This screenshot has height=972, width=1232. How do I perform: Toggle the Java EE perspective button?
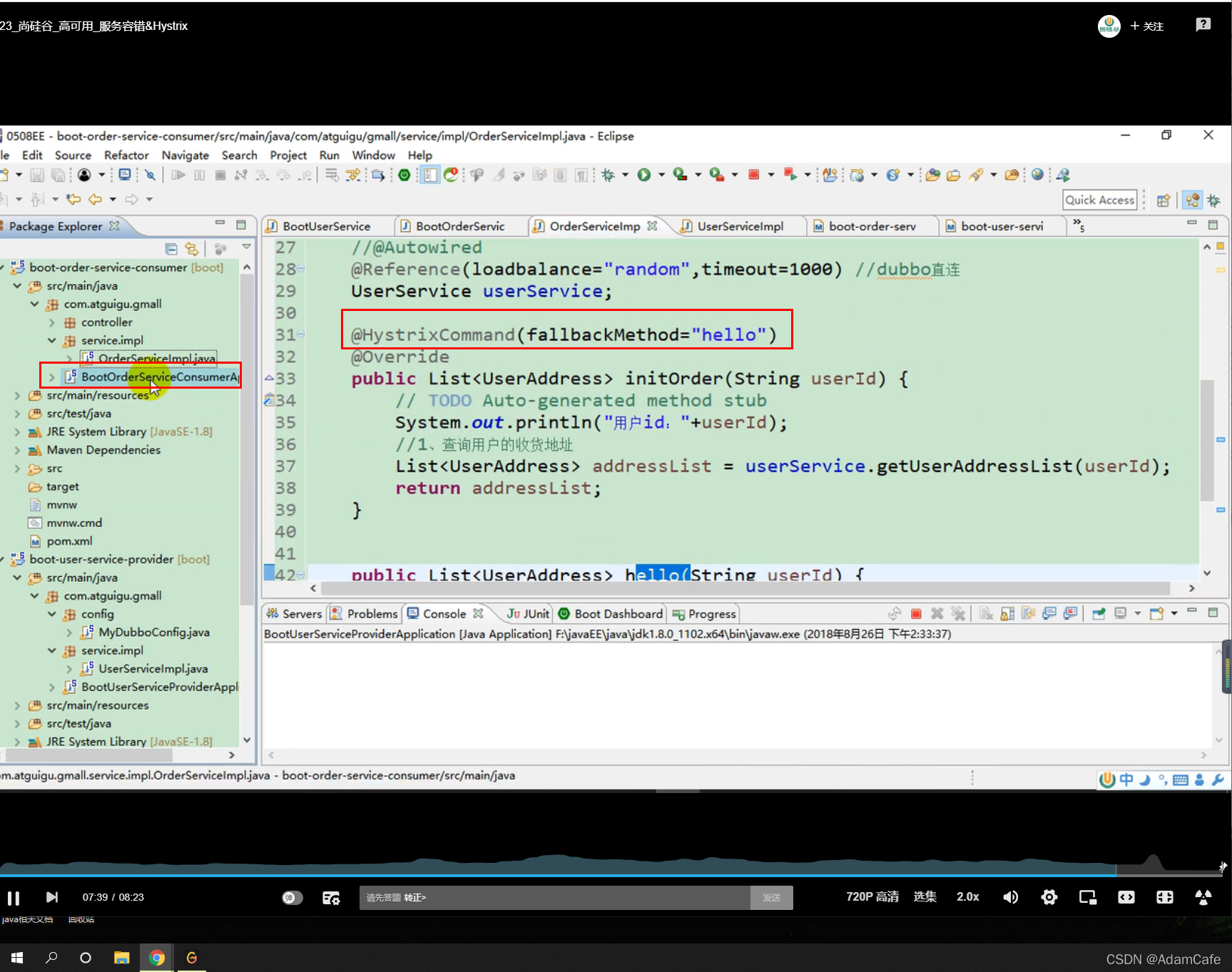(1192, 200)
